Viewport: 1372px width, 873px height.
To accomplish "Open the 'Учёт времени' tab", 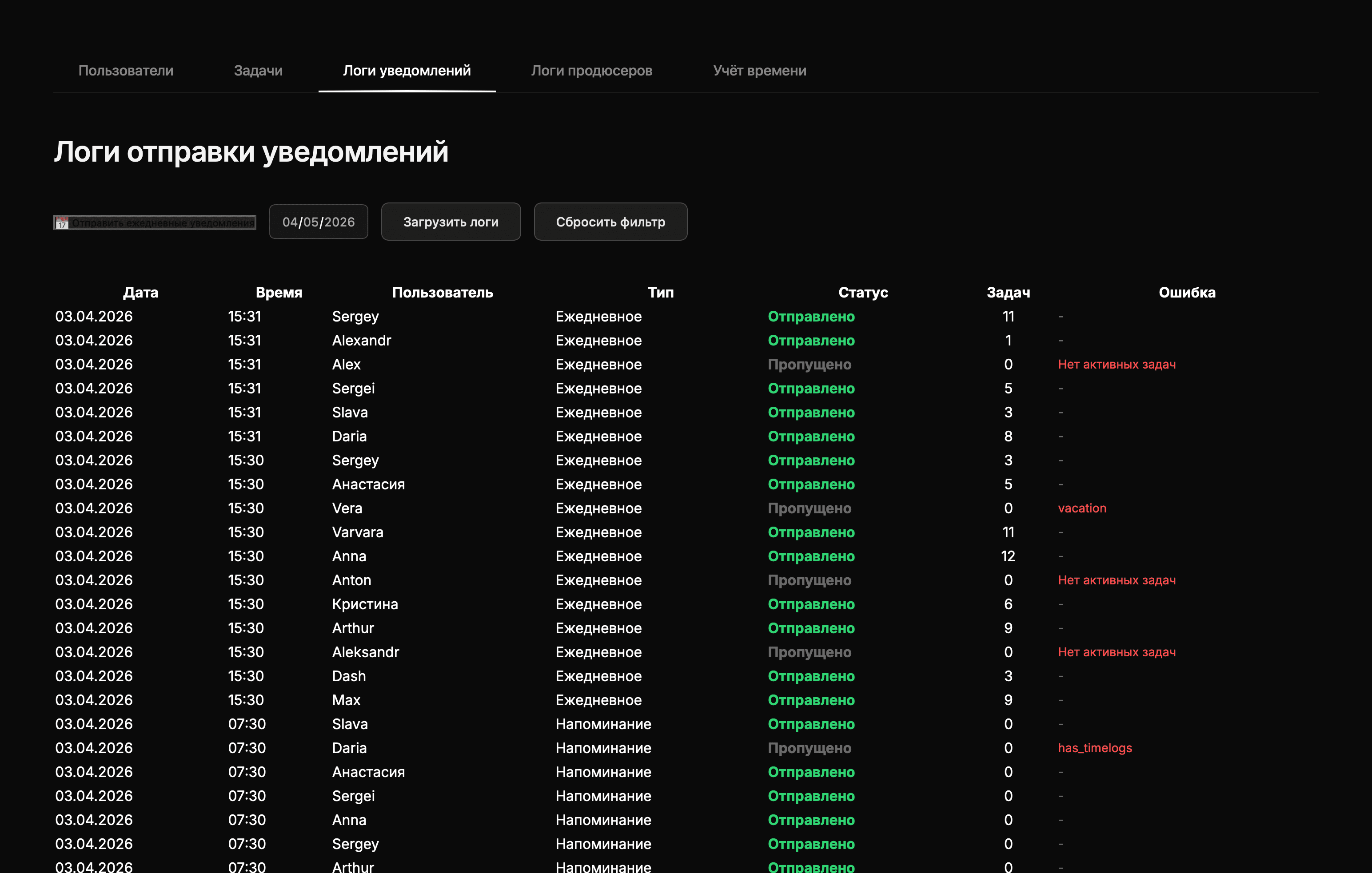I will pyautogui.click(x=761, y=71).
